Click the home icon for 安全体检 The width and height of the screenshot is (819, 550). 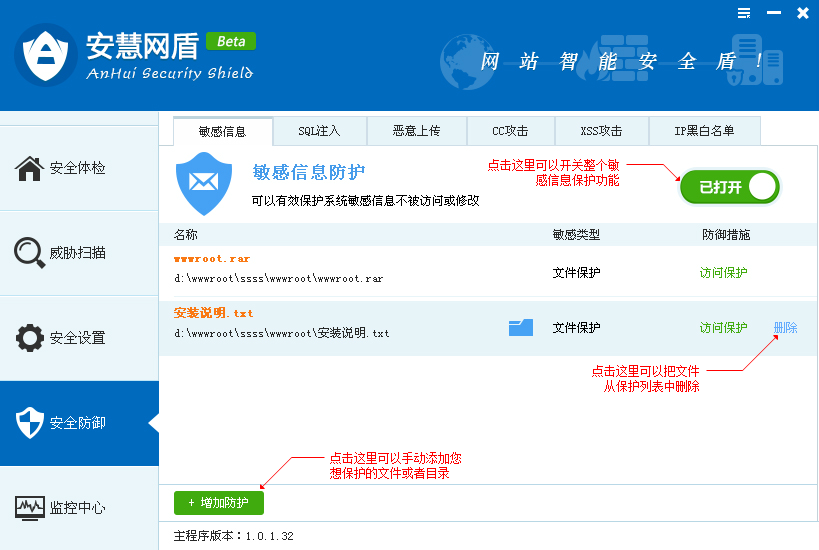30,168
